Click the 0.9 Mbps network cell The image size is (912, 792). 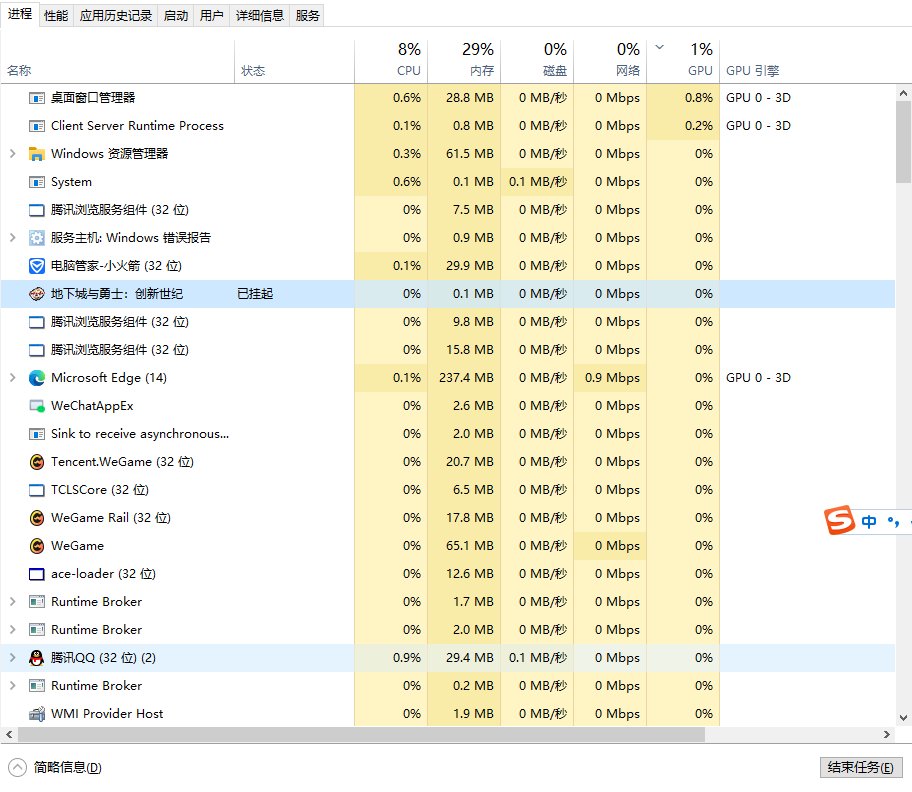[x=612, y=378]
